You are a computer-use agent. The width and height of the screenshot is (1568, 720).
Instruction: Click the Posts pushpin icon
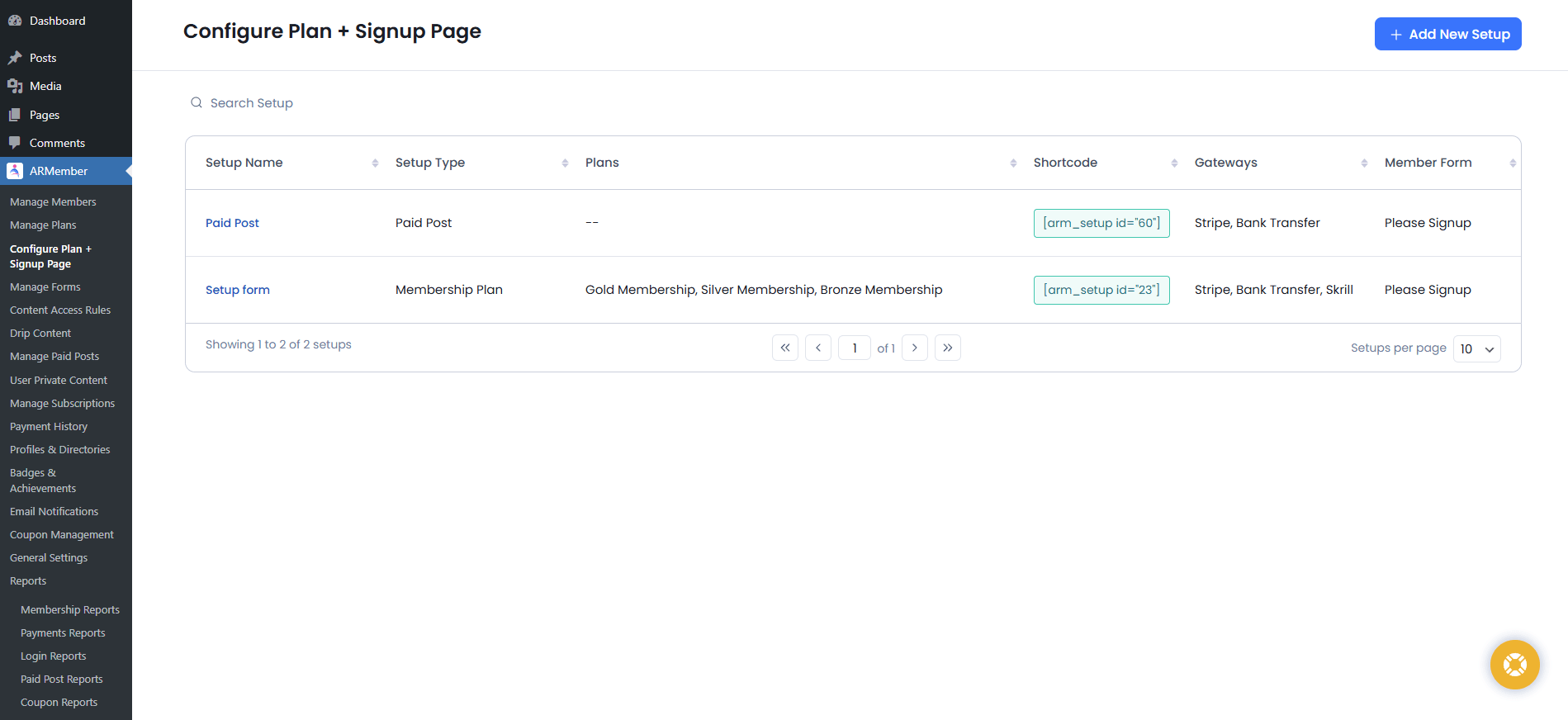pyautogui.click(x=15, y=58)
